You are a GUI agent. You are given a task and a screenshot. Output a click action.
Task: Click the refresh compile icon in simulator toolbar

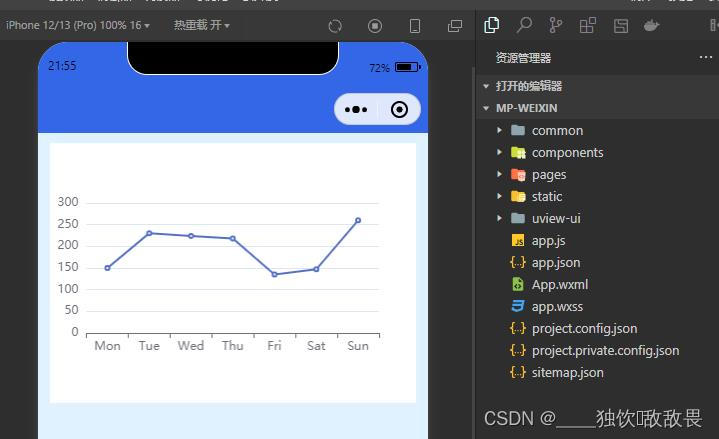tap(335, 26)
